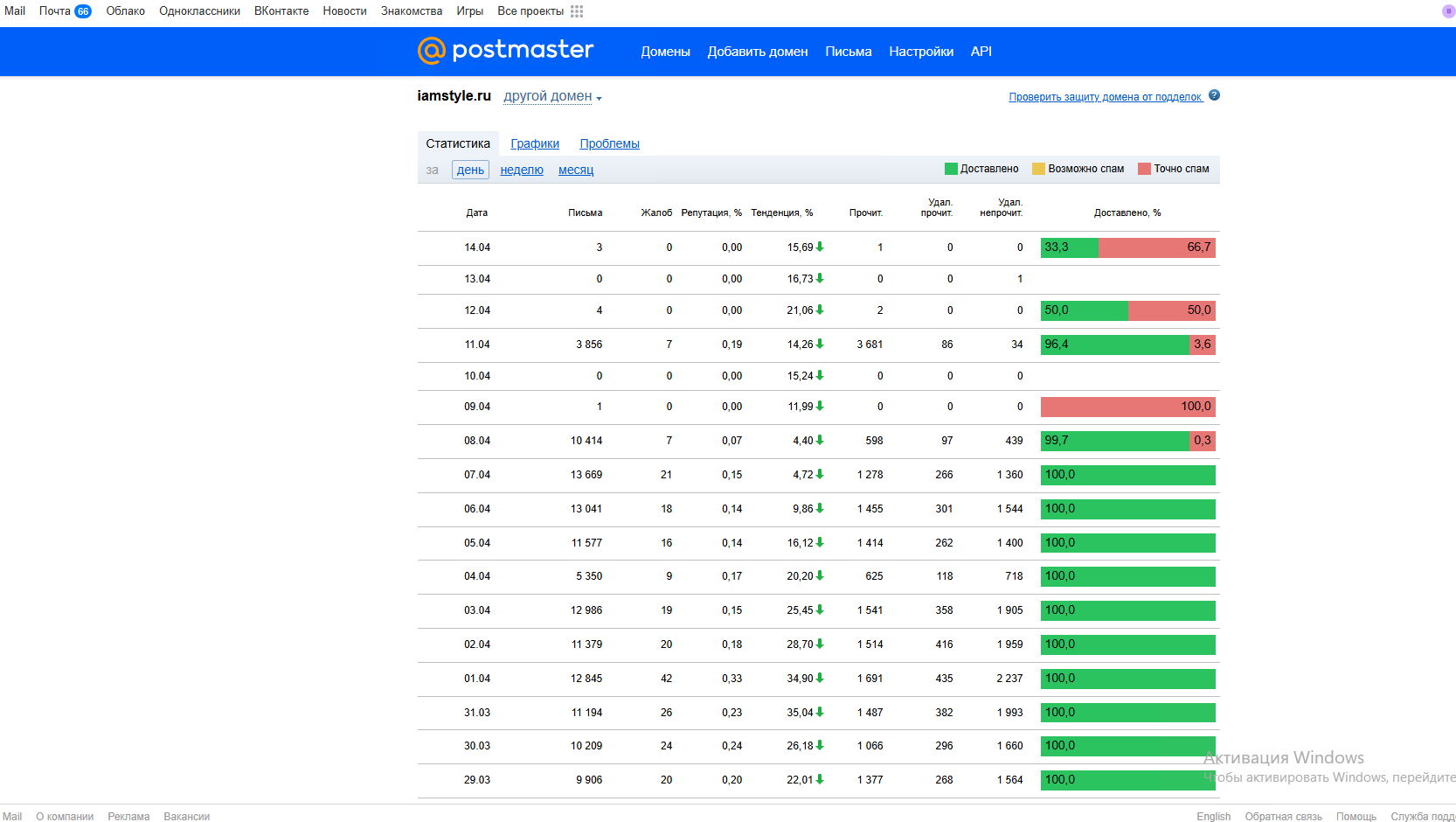Click the red Definitely spam legend square
The height and width of the screenshot is (822, 1456).
(x=1144, y=169)
